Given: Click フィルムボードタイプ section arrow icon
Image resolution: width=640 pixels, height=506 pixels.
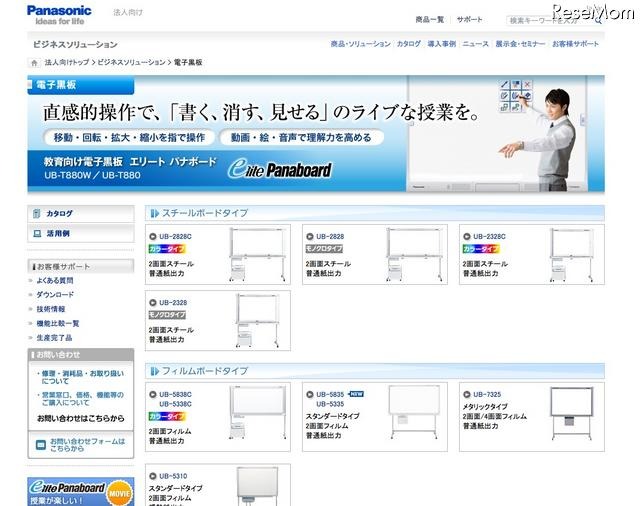Looking at the screenshot, I should (x=154, y=371).
